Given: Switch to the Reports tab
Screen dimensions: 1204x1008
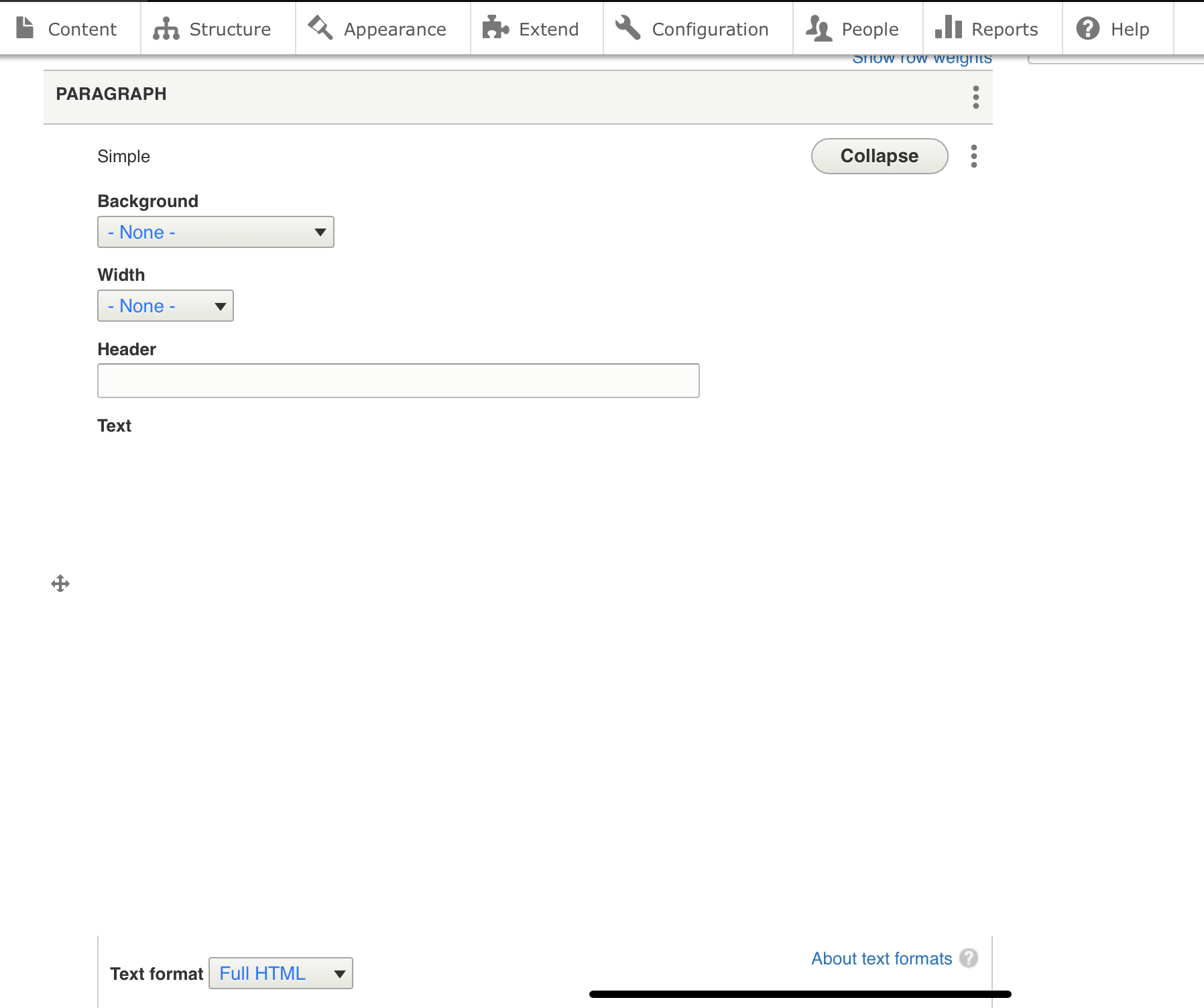Looking at the screenshot, I should (991, 28).
